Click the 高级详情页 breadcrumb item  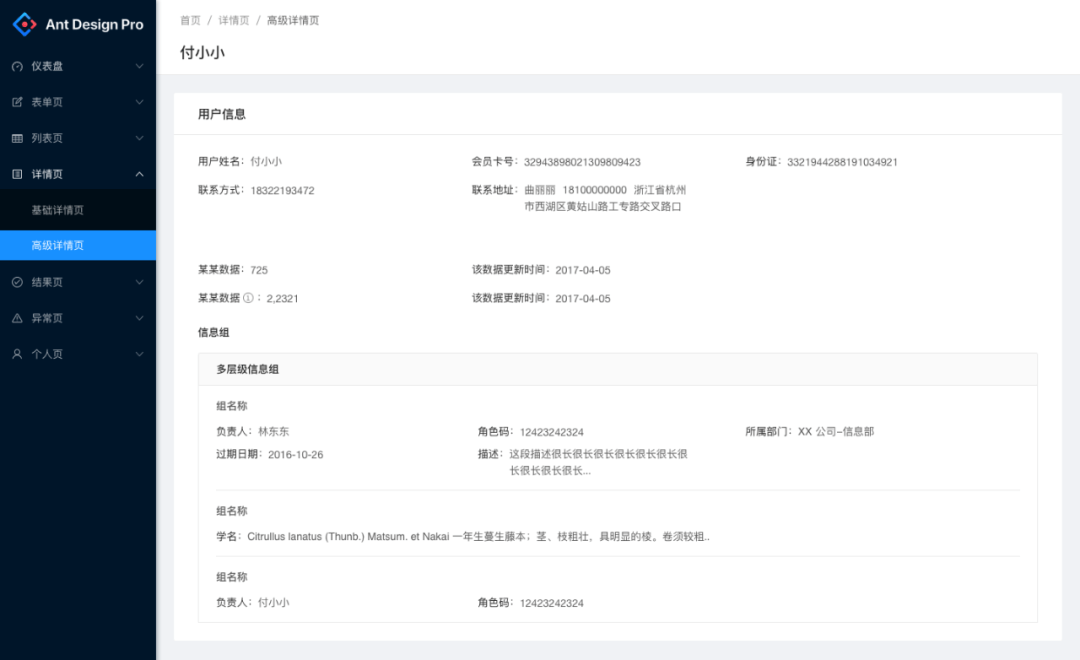pyautogui.click(x=293, y=21)
